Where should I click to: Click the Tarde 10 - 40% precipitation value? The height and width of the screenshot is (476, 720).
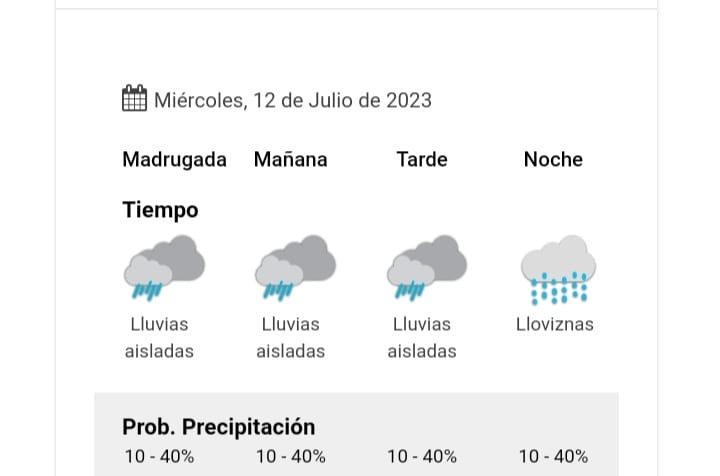422,456
